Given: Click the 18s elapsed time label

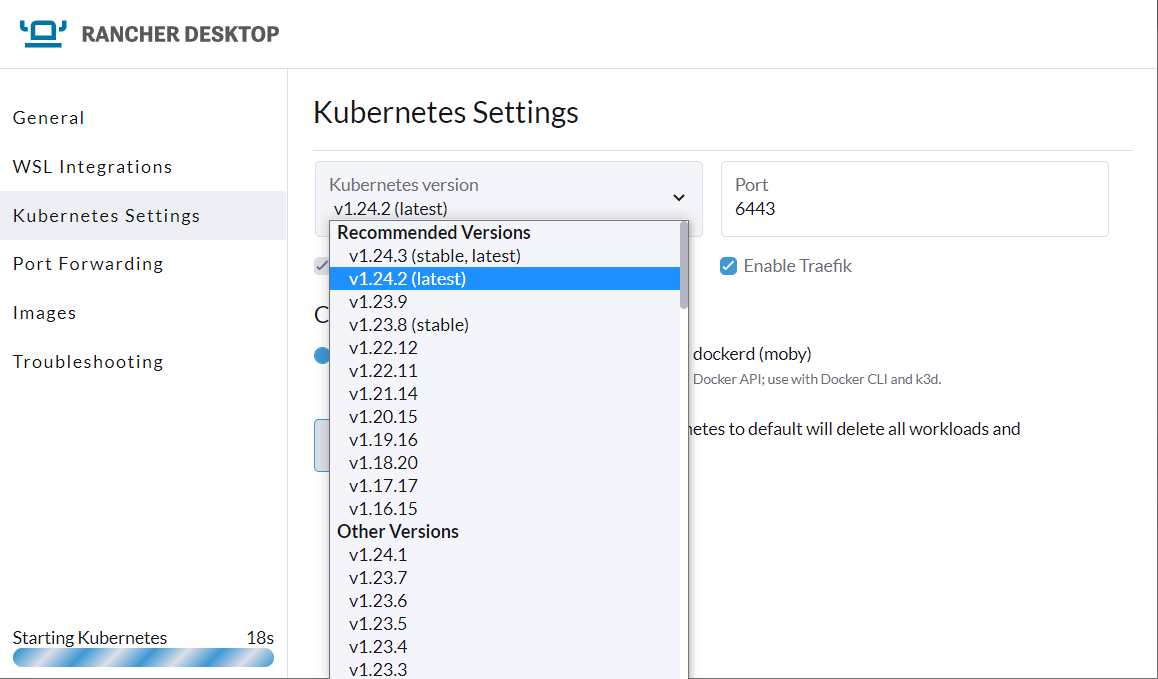Looking at the screenshot, I should pyautogui.click(x=260, y=638).
